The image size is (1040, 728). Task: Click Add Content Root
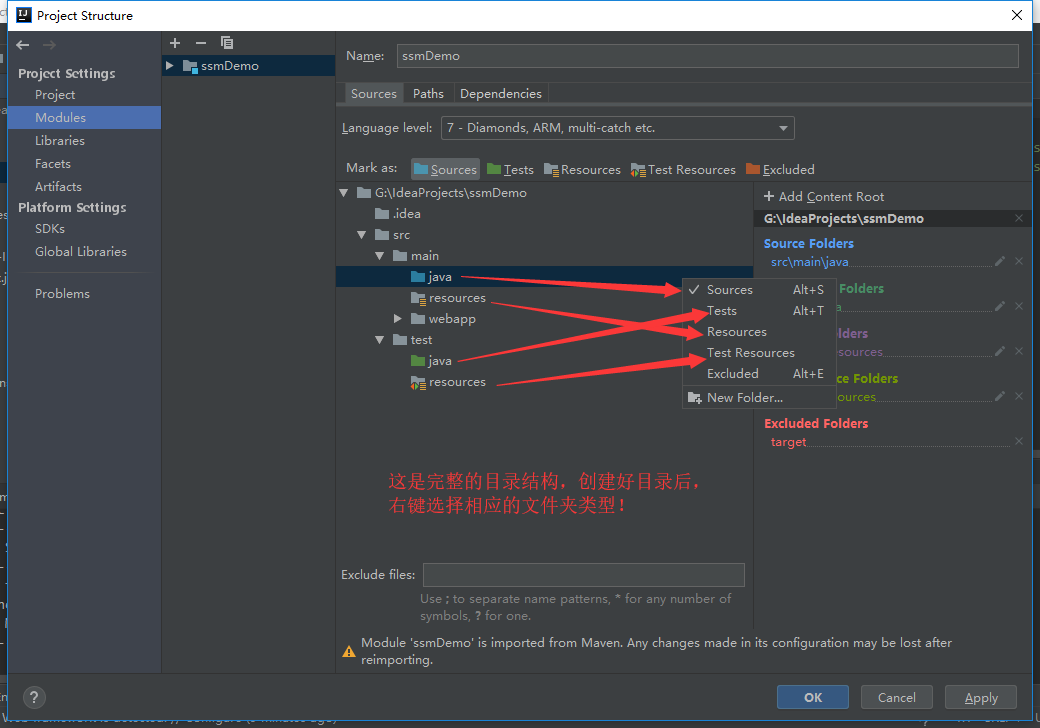pyautogui.click(x=824, y=197)
